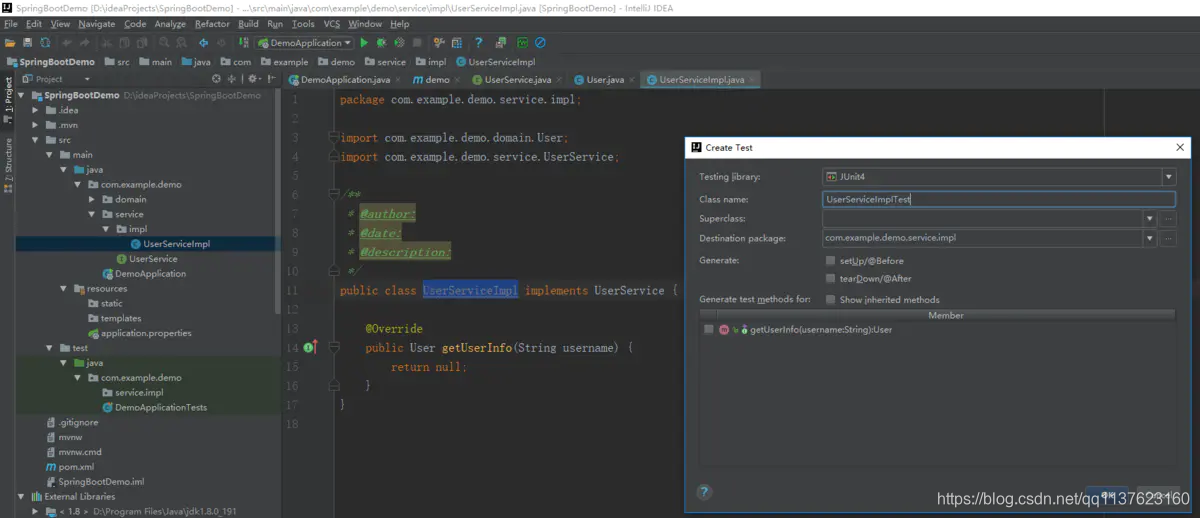Click the blue Back navigation arrow
Image resolution: width=1200 pixels, height=518 pixels.
(x=203, y=43)
